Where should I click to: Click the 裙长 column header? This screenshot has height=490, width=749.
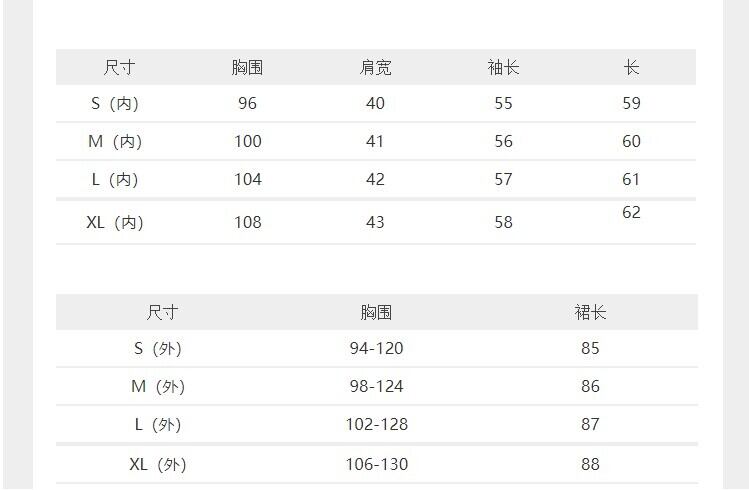pyautogui.click(x=590, y=312)
